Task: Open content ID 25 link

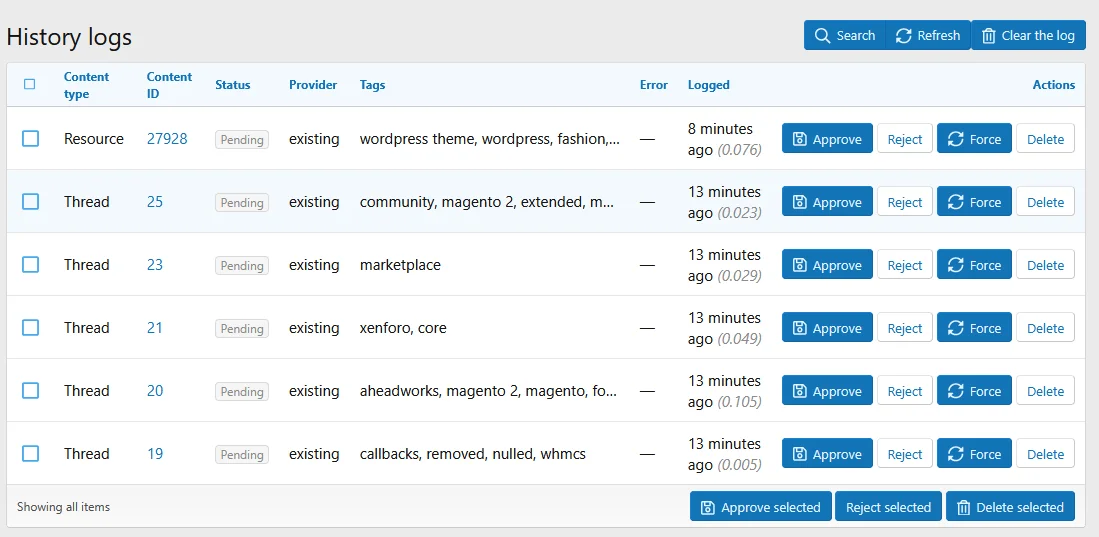Action: coord(155,202)
